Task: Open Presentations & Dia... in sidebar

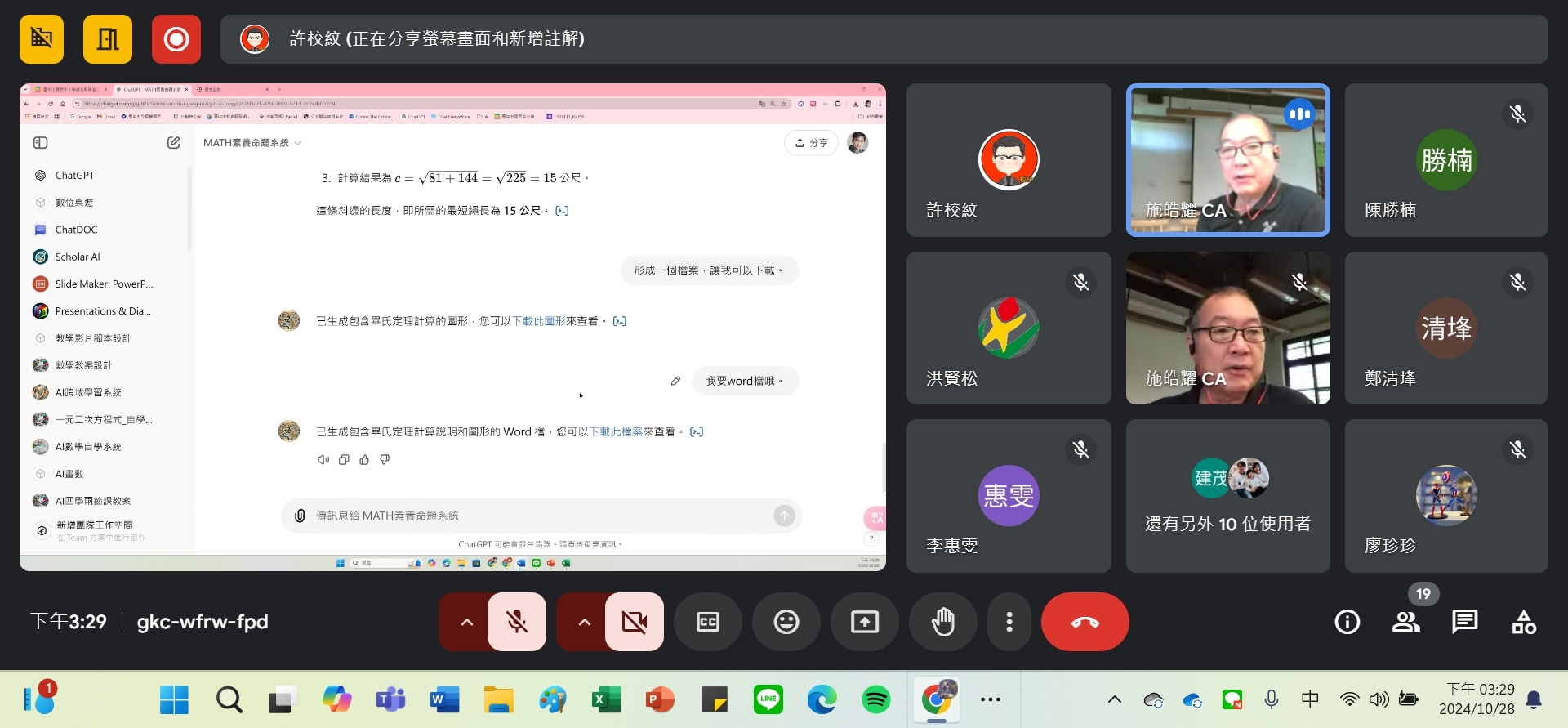Action: 103,311
